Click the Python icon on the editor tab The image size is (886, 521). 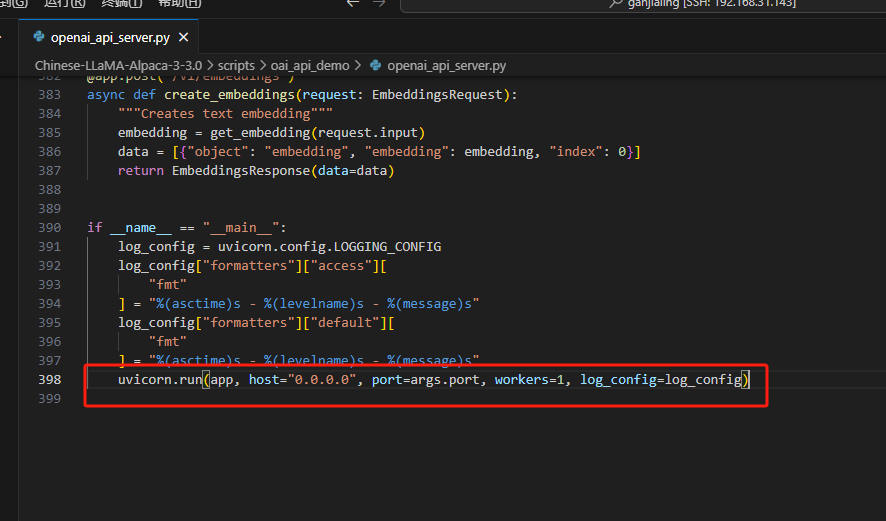tap(39, 37)
